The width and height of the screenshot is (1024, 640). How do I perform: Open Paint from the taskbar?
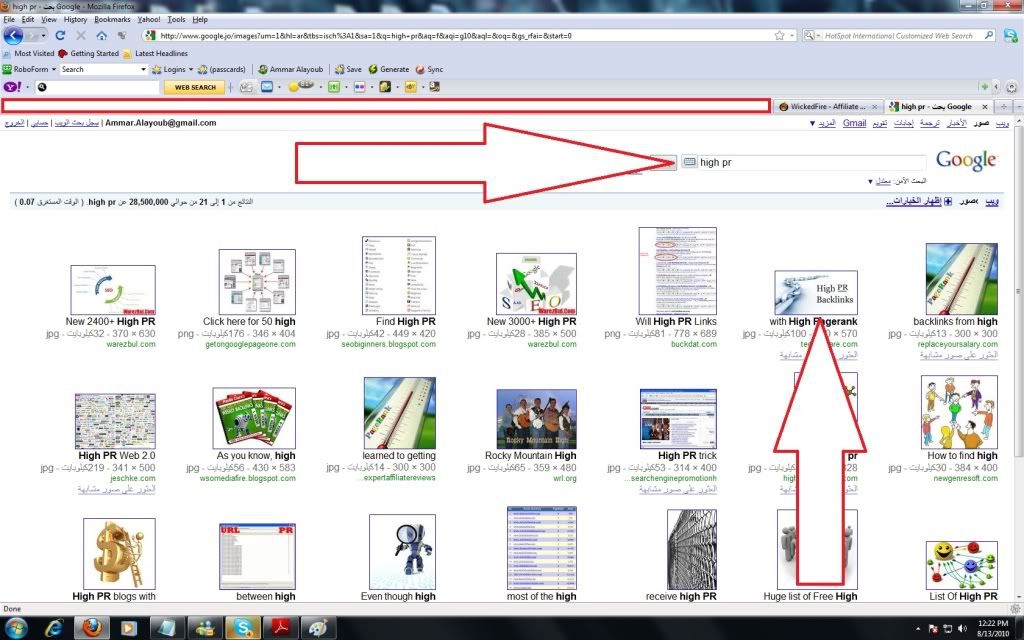[318, 628]
